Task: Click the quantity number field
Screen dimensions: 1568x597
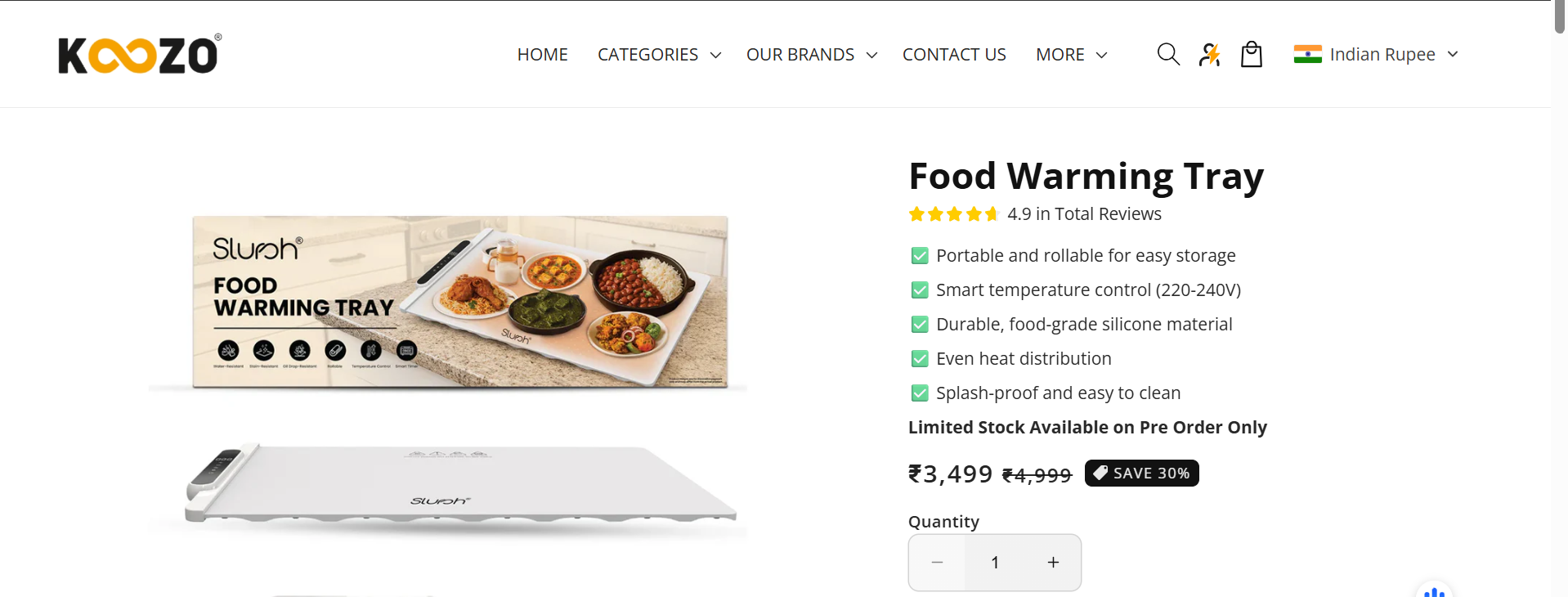Action: (x=995, y=563)
